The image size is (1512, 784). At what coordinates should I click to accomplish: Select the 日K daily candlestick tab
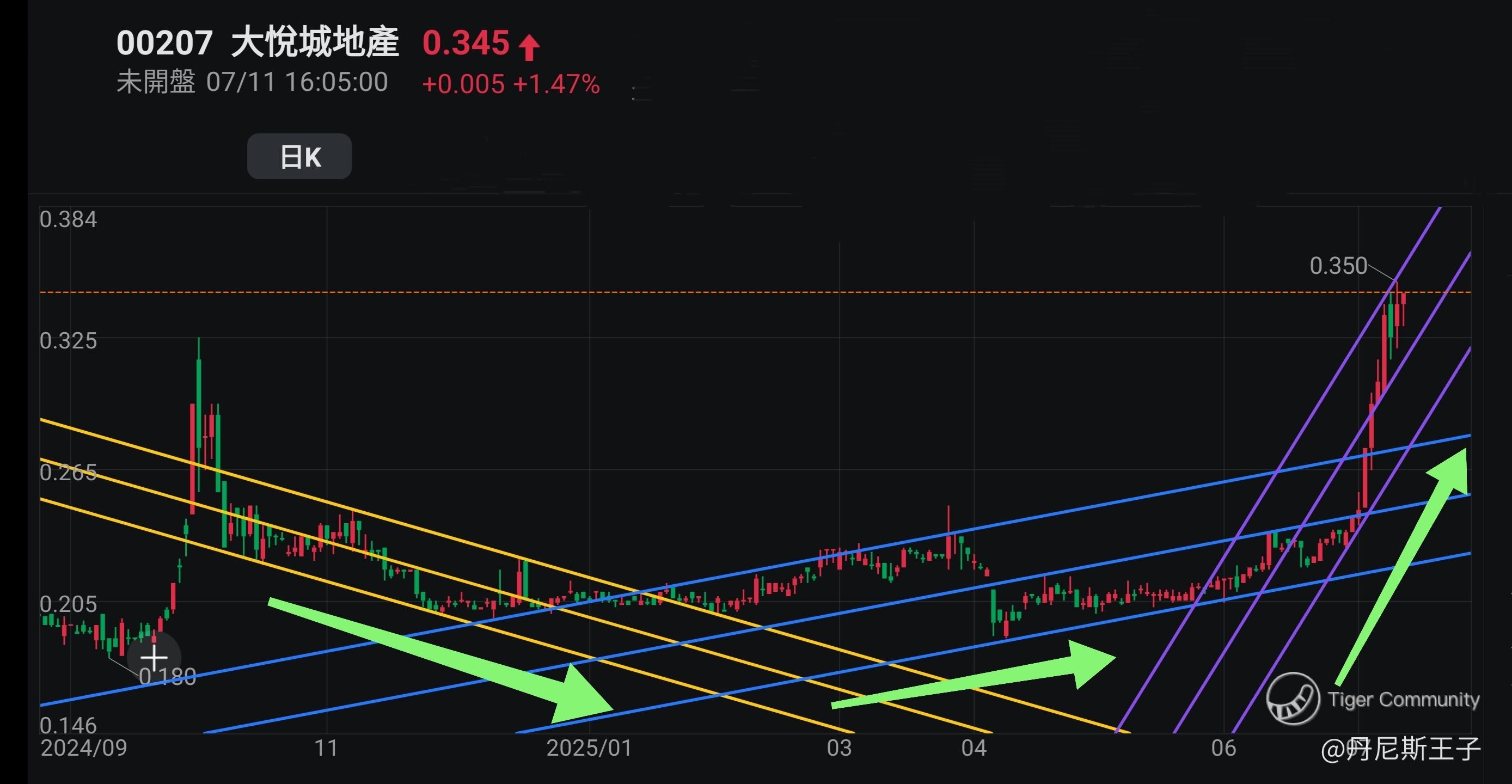point(299,156)
